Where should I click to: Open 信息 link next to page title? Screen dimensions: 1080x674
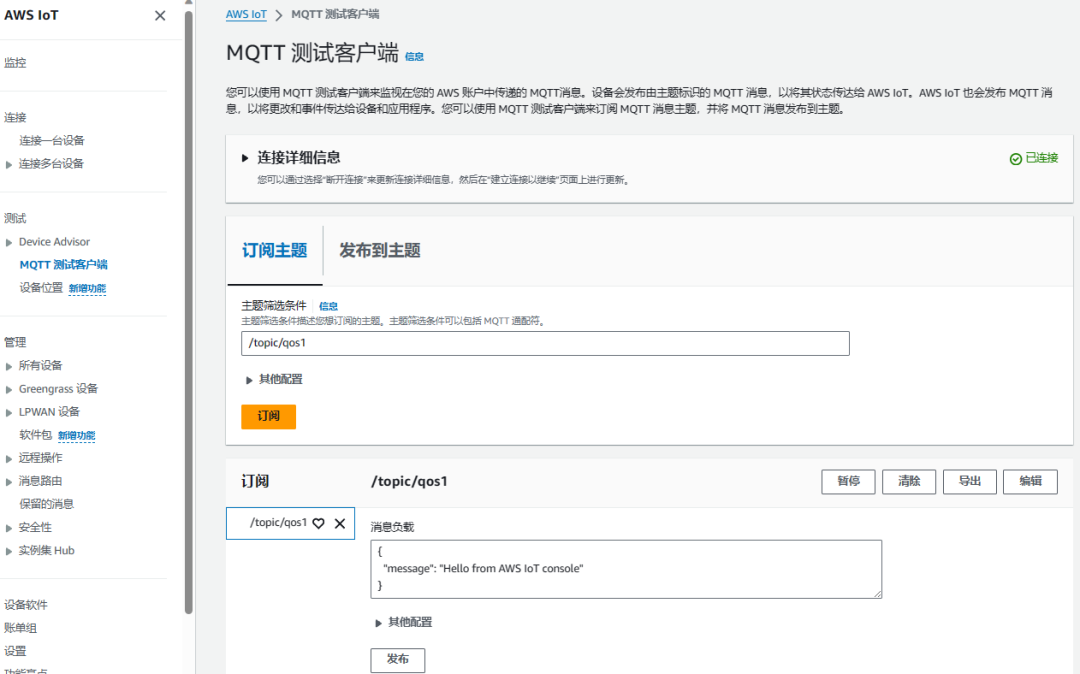coord(414,57)
